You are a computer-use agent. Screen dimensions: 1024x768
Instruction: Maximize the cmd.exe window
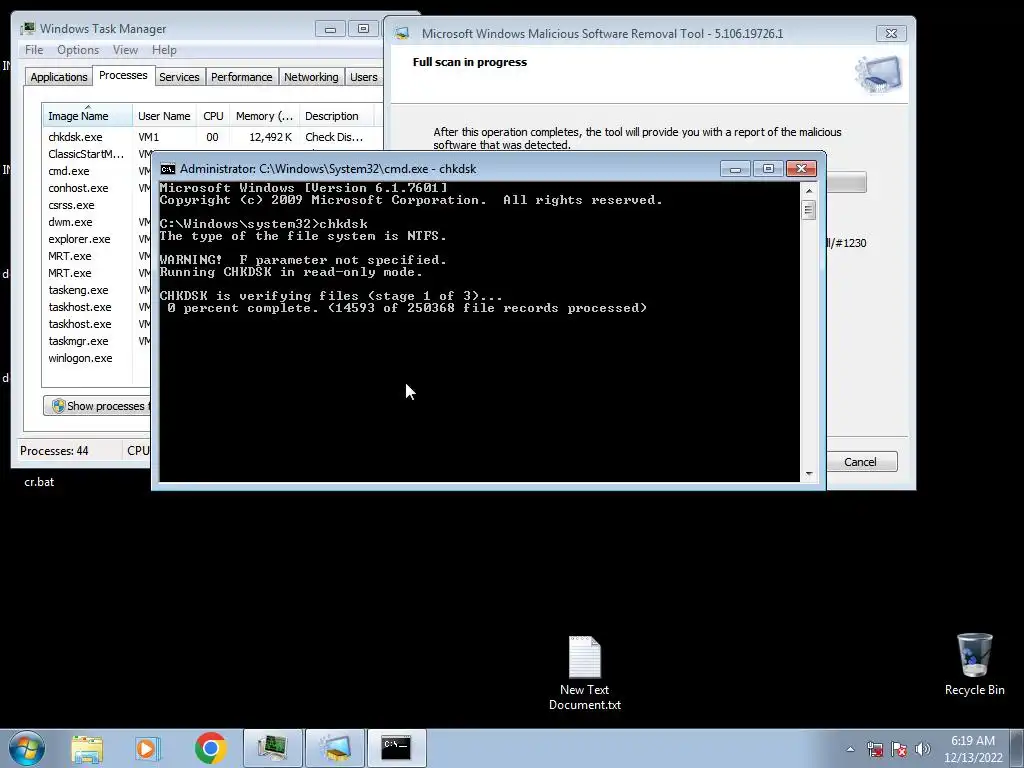click(x=768, y=169)
